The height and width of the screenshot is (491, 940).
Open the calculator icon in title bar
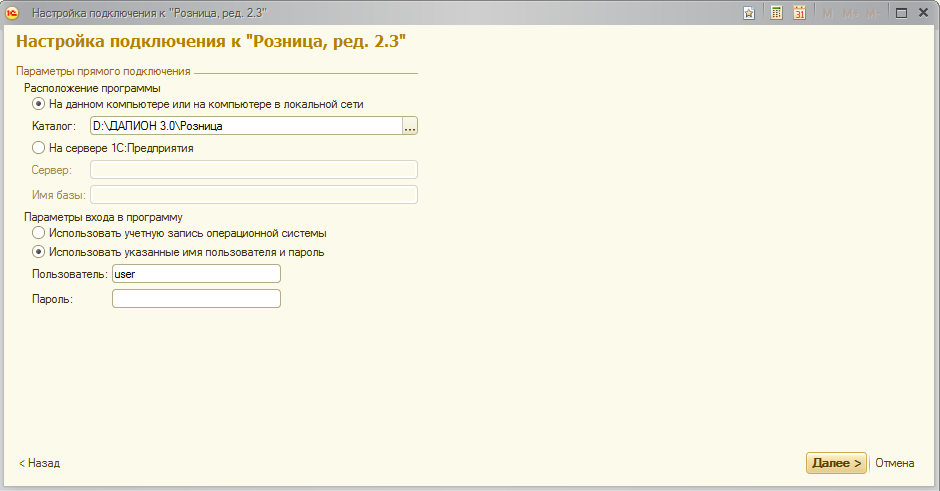776,13
